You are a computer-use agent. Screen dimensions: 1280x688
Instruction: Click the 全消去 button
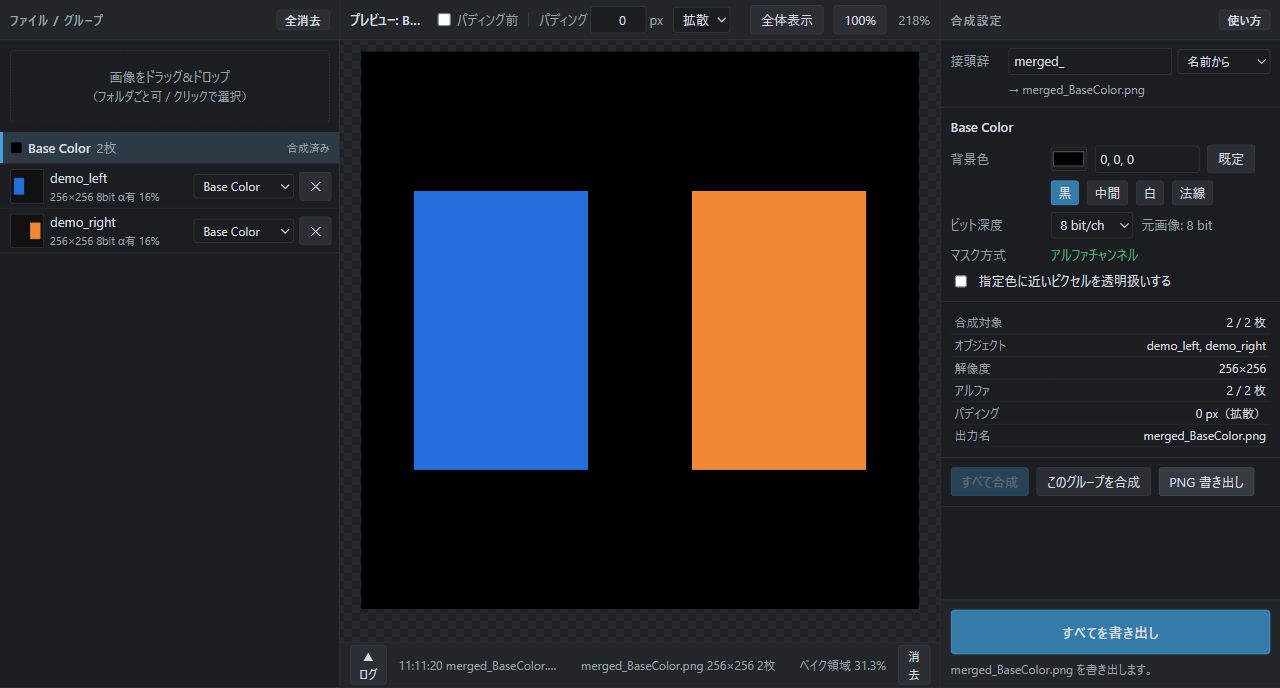(303, 20)
